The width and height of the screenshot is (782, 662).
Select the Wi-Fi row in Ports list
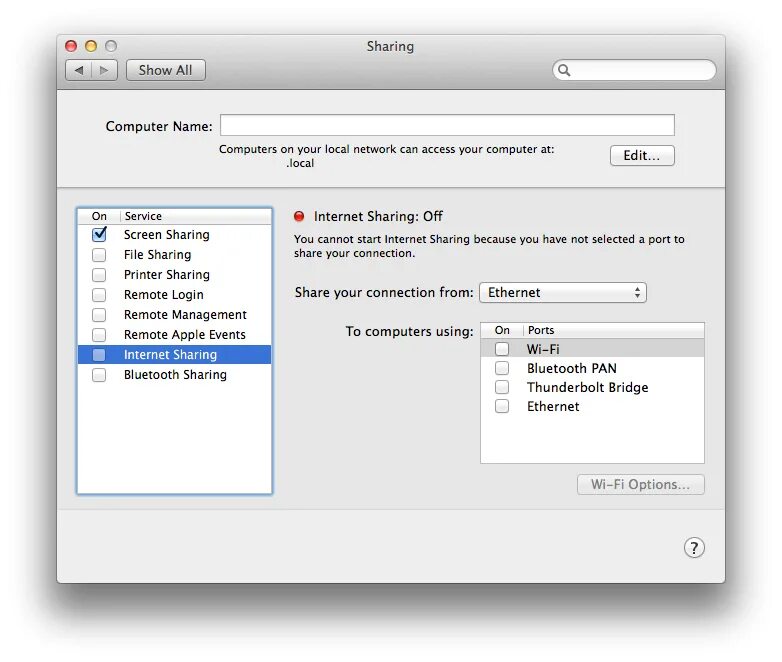pos(592,349)
